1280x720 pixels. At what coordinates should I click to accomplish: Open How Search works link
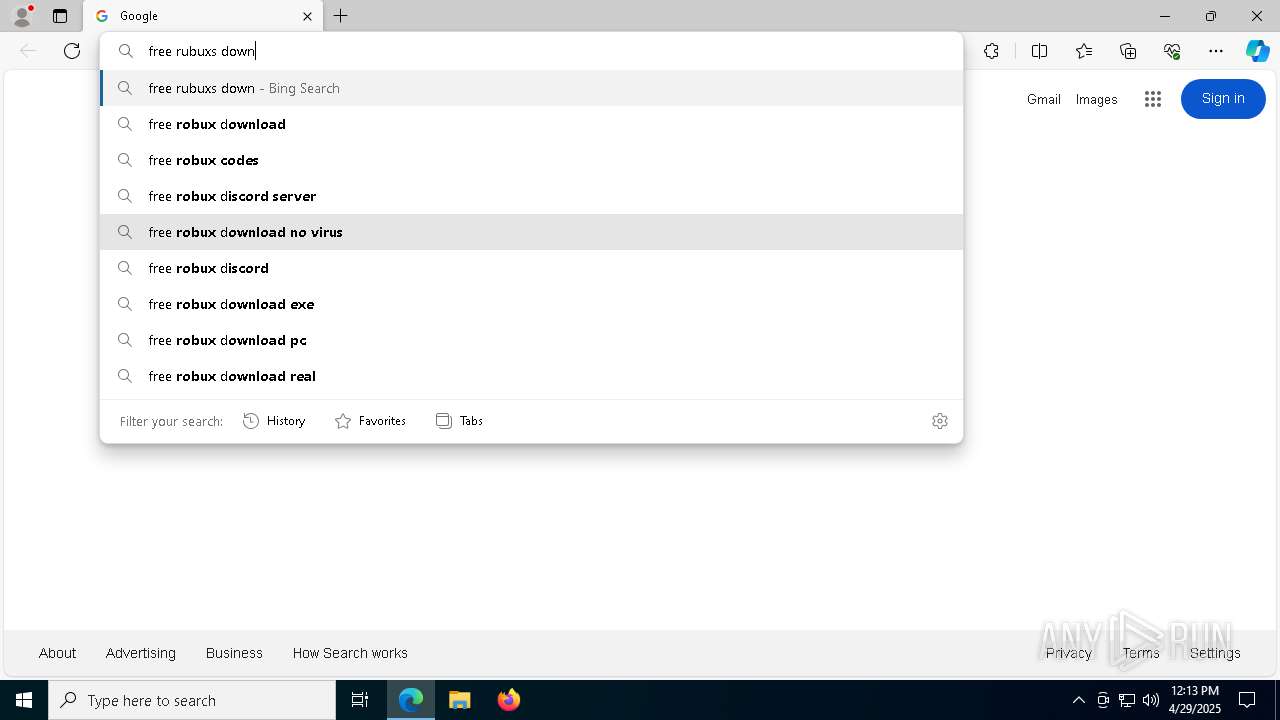350,653
